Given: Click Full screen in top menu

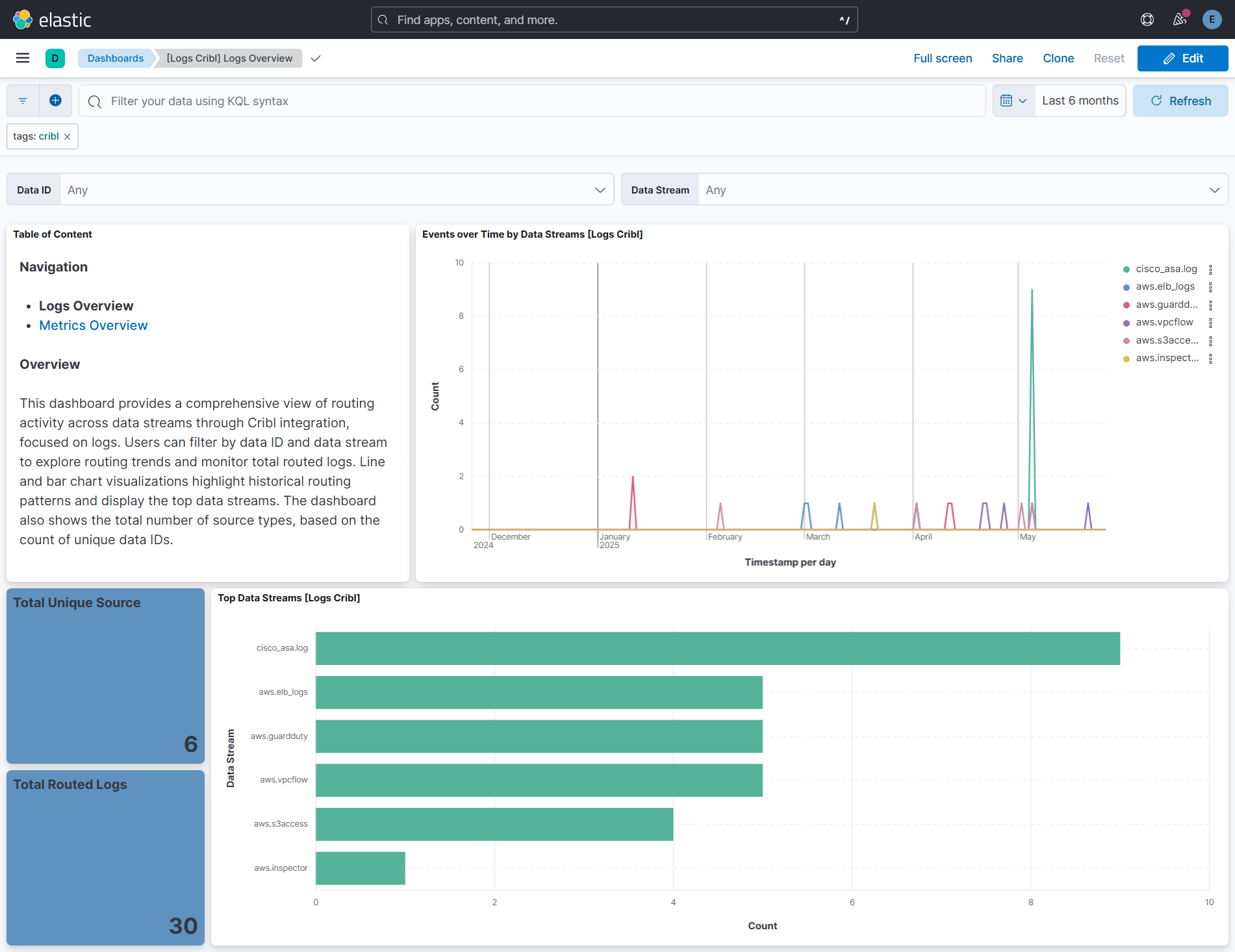Looking at the screenshot, I should click(x=943, y=58).
